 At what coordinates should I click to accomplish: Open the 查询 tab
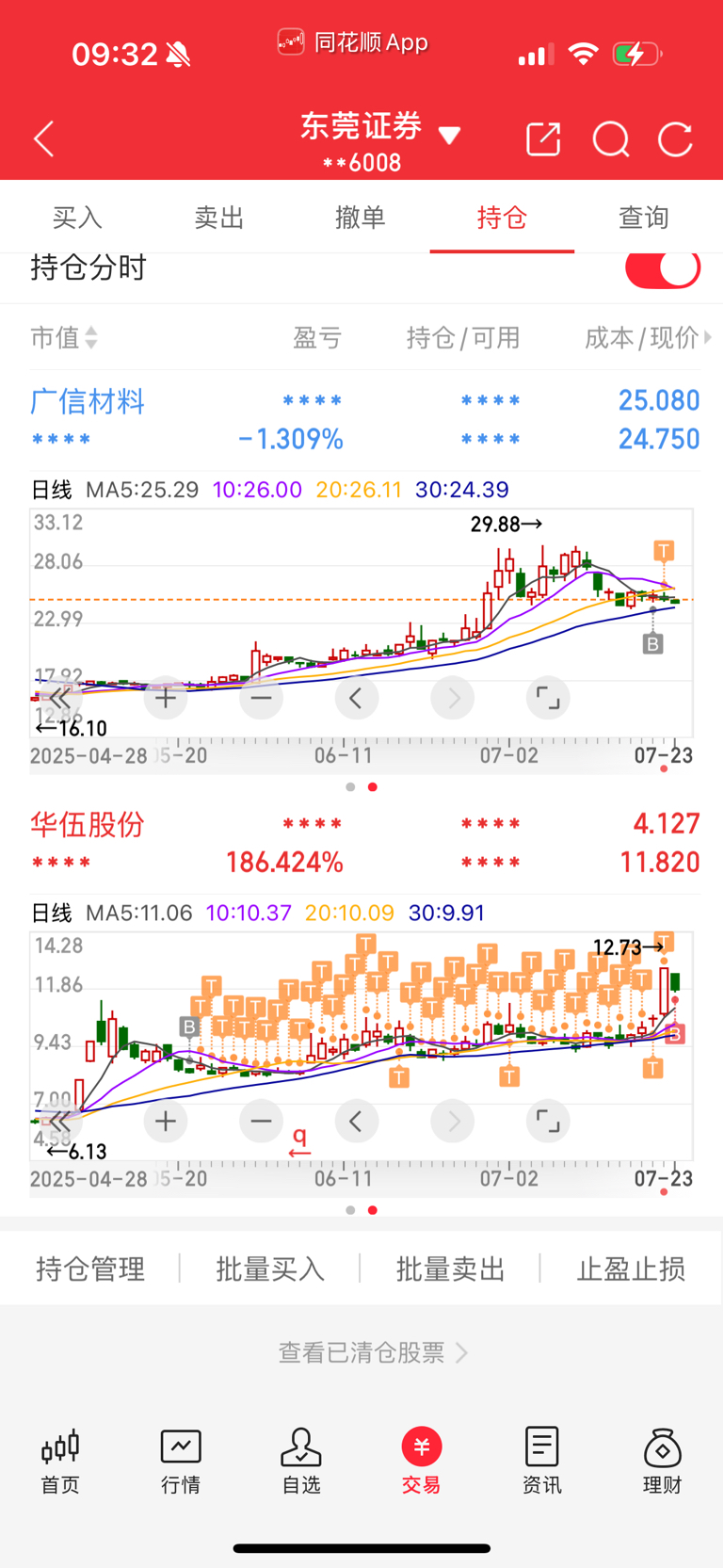point(643,218)
